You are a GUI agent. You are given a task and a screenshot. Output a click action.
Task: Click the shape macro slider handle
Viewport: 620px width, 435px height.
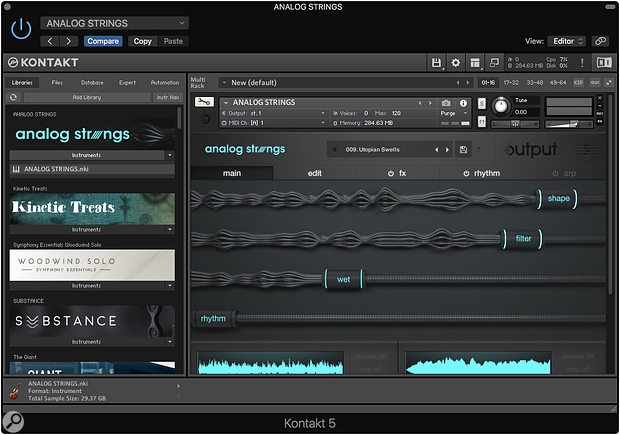[x=558, y=199]
